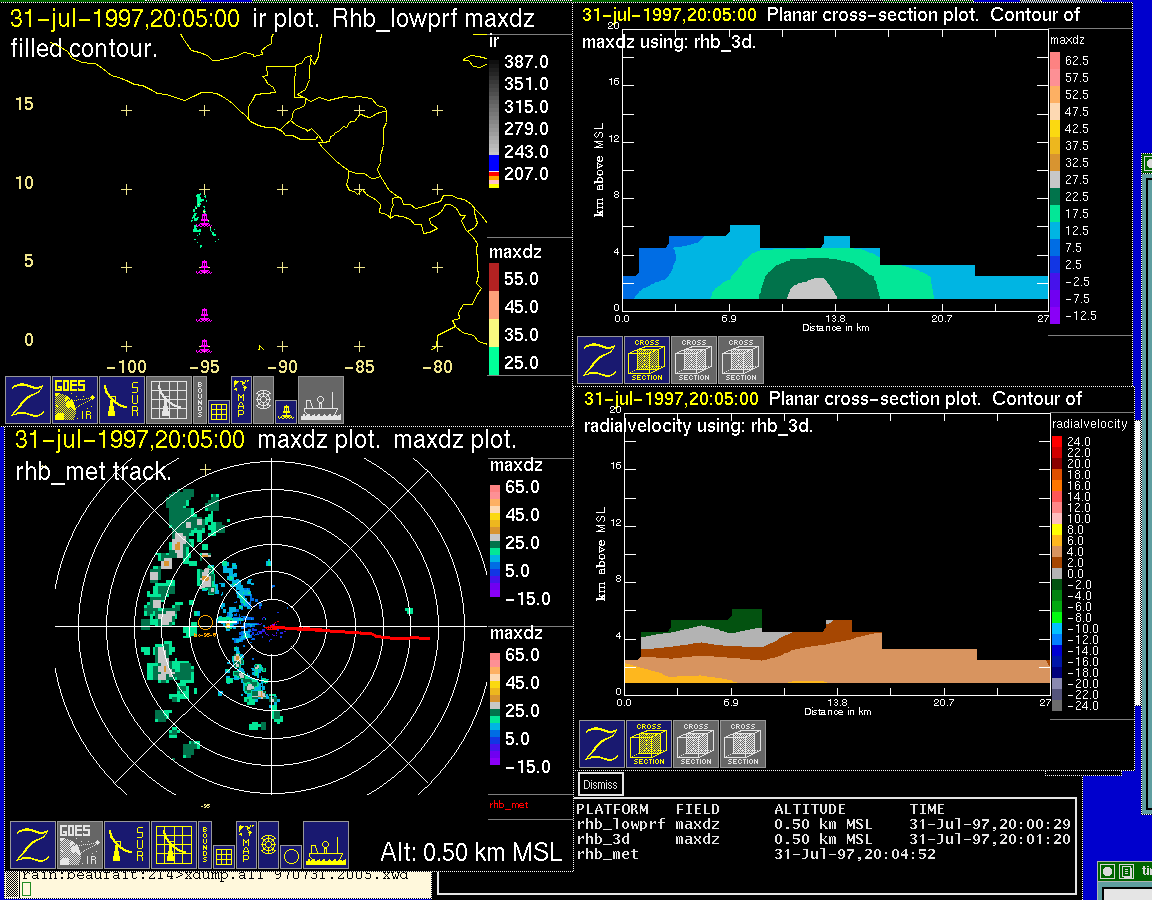Enable the gray radar grid icon in the ir plot toolbar
Image resolution: width=1152 pixels, height=900 pixels.
(x=170, y=400)
